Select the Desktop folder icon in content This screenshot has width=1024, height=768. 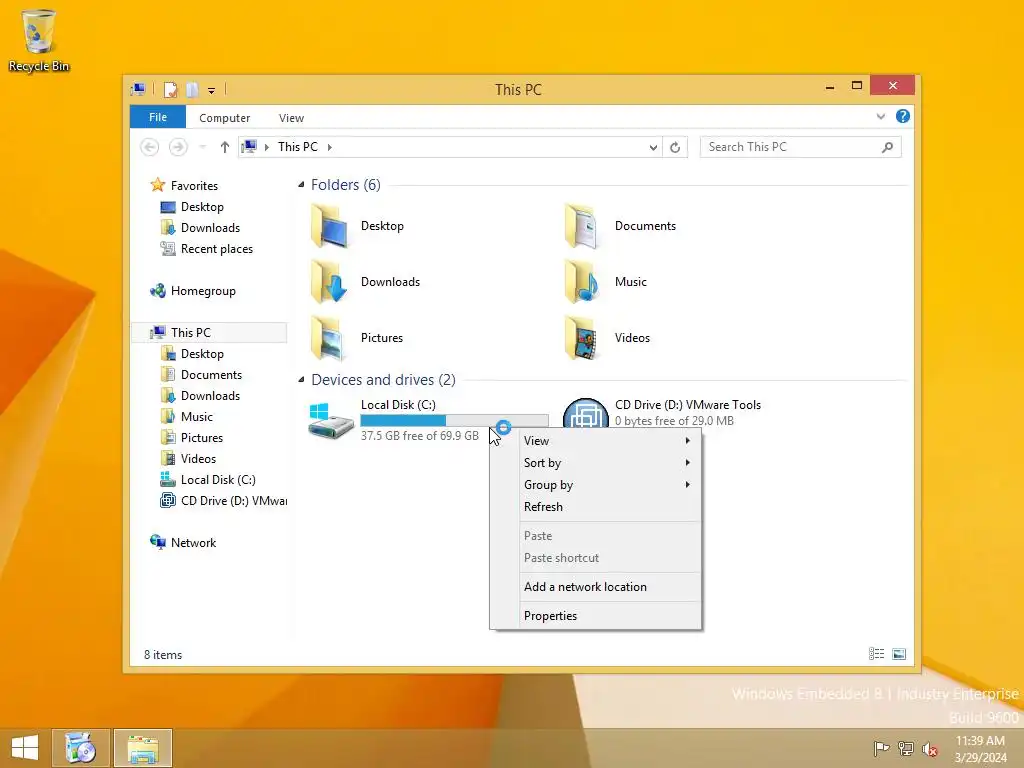(330, 226)
